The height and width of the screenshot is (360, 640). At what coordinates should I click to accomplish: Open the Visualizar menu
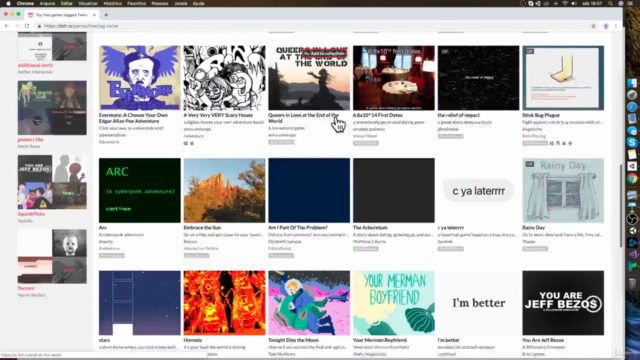(88, 3)
